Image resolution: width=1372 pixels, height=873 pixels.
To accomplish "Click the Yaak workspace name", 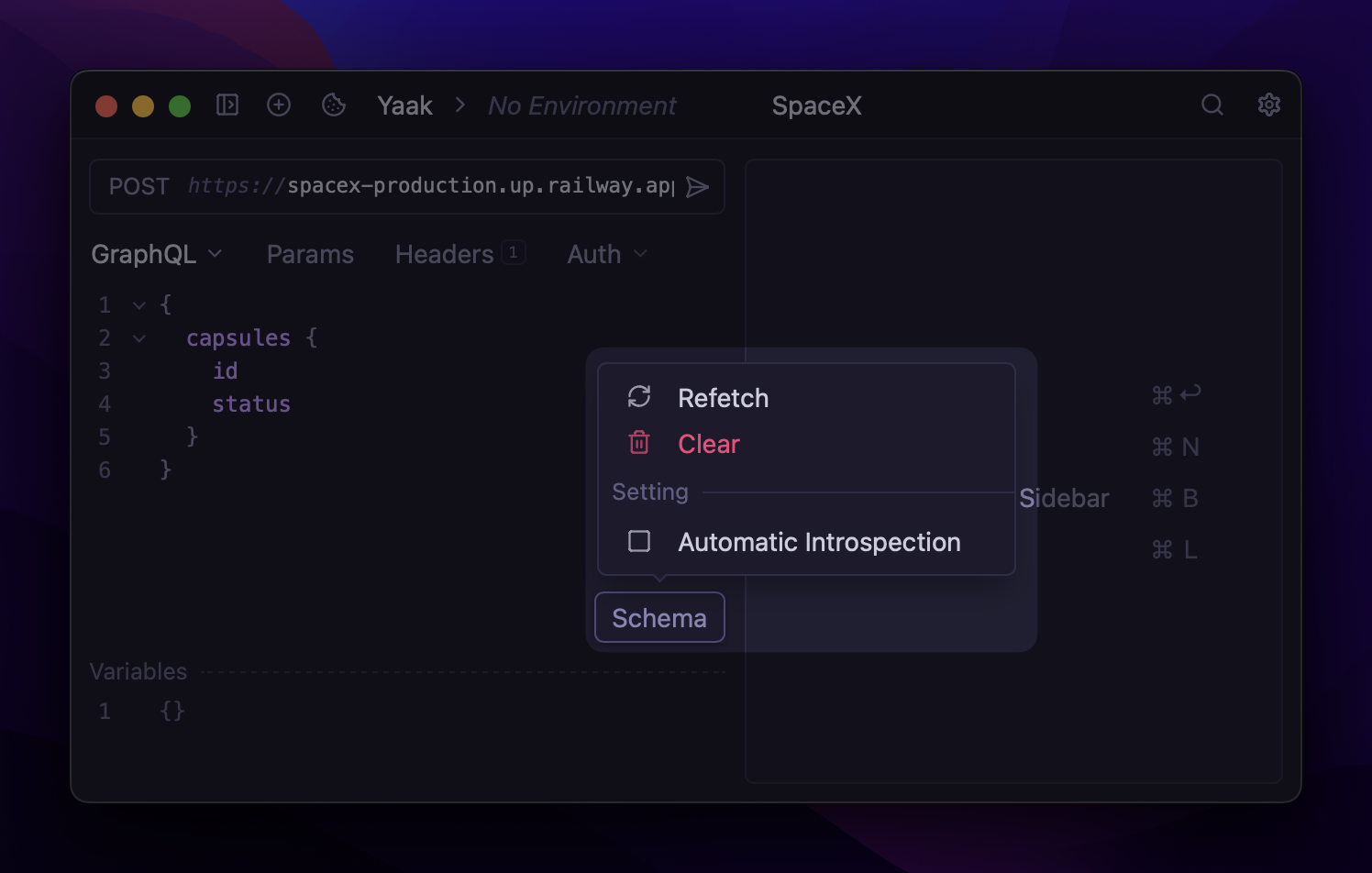I will click(x=404, y=105).
